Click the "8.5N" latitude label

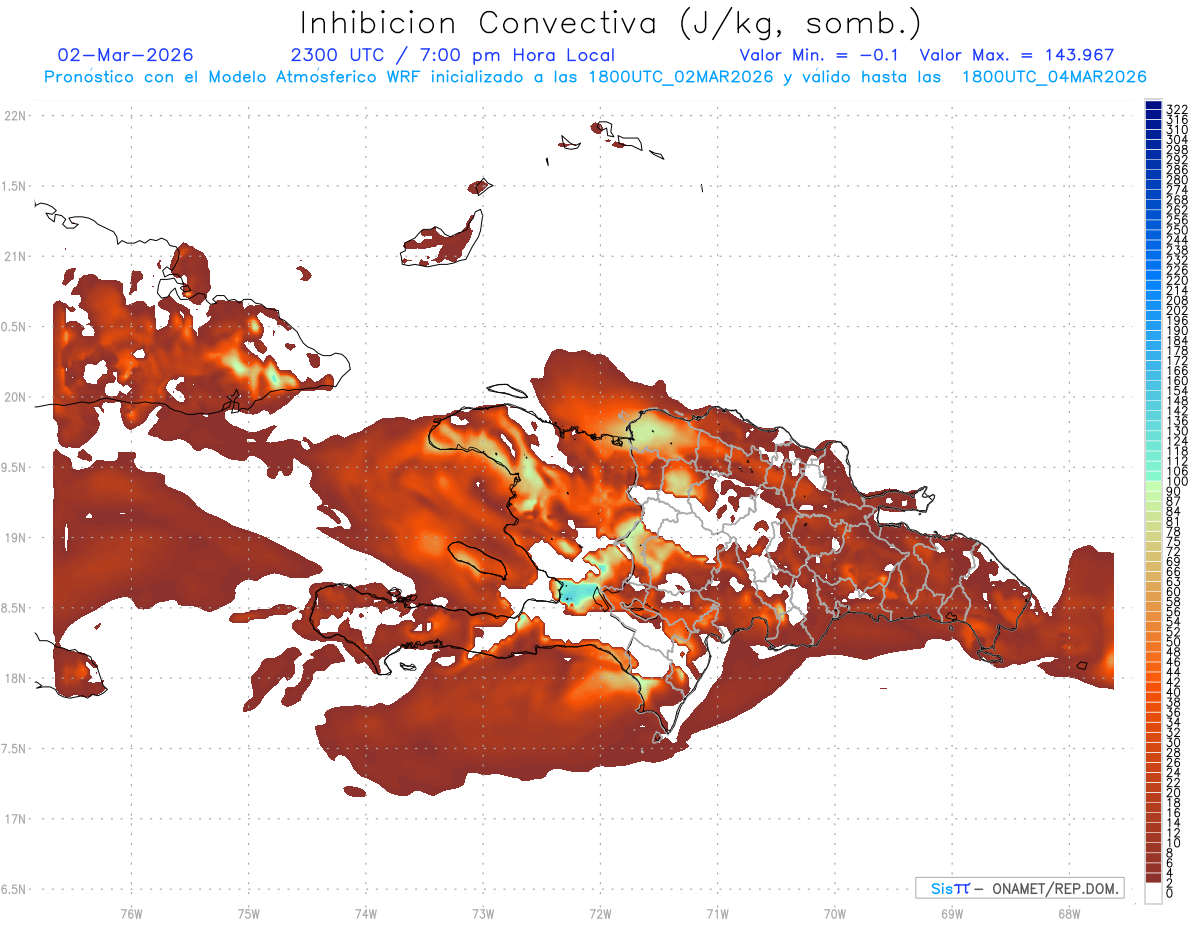pyautogui.click(x=14, y=608)
